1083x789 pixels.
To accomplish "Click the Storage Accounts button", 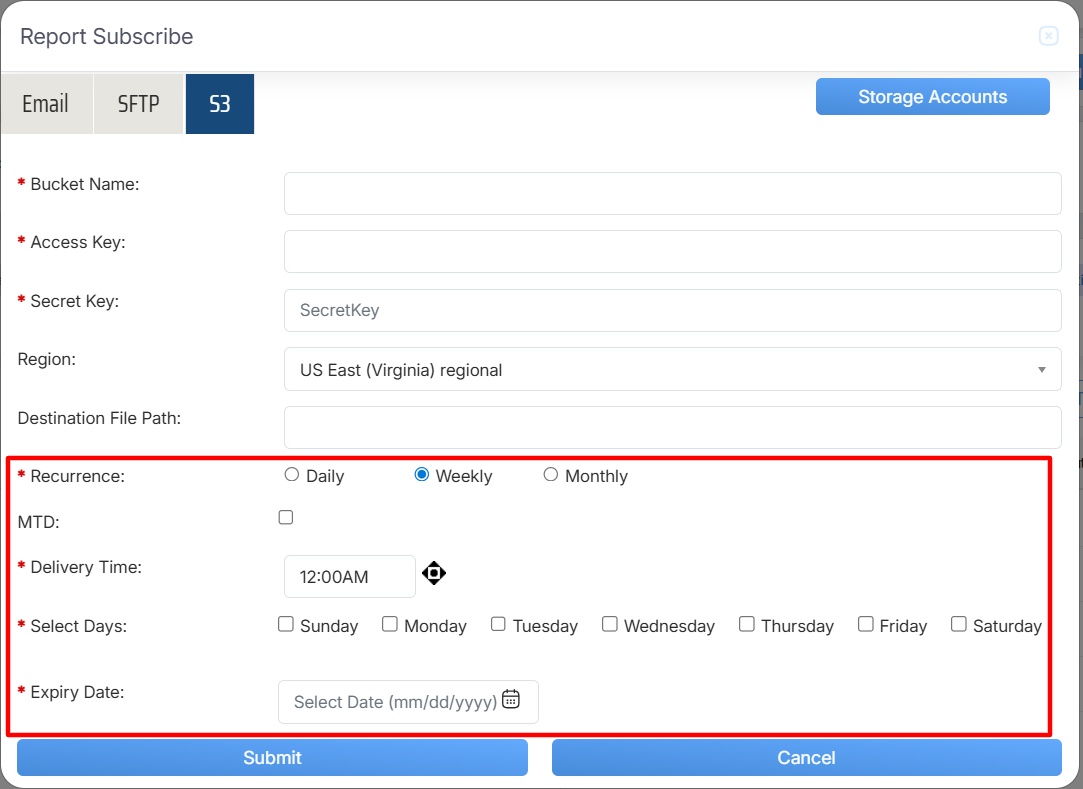I will click(x=932, y=97).
